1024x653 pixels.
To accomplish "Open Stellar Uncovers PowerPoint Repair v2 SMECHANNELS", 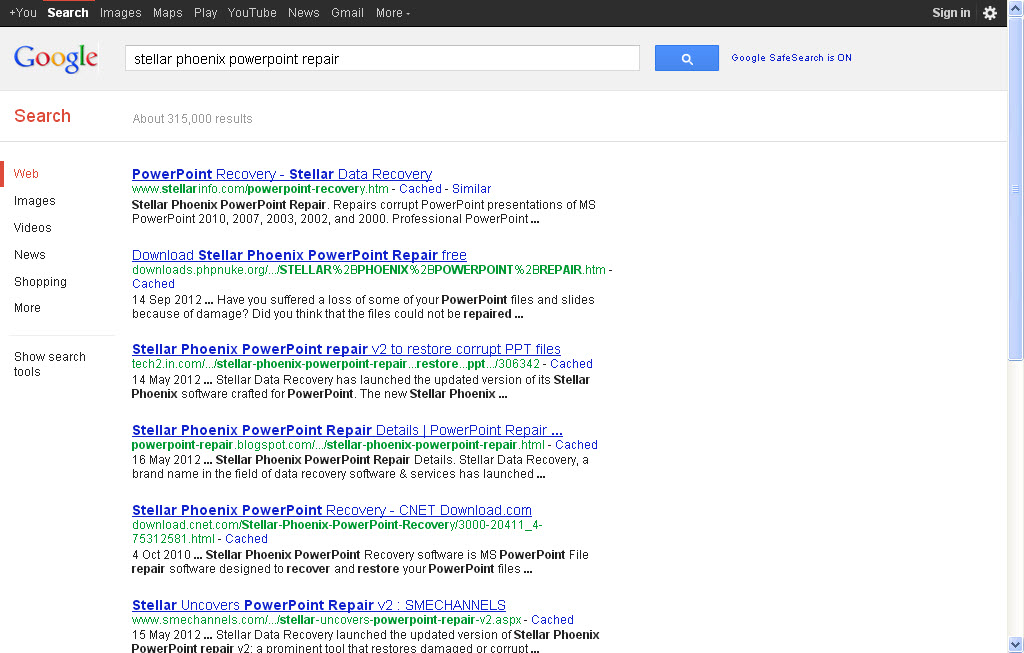I will click(x=319, y=605).
